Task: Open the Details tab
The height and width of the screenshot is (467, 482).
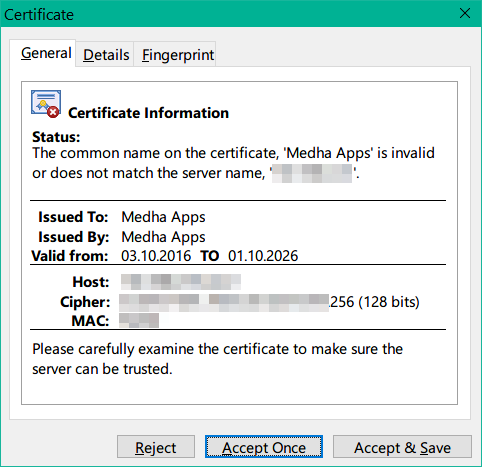Action: [x=106, y=55]
